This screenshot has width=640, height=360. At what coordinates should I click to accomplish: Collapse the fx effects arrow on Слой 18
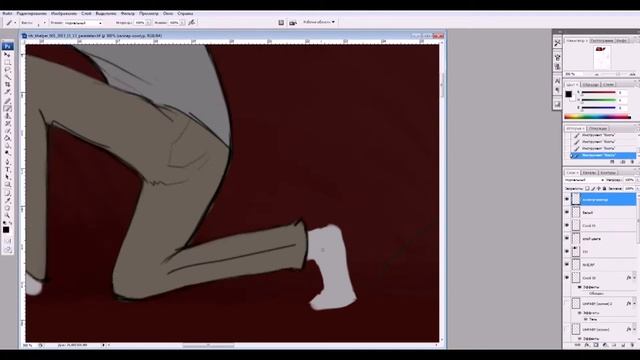click(x=634, y=278)
